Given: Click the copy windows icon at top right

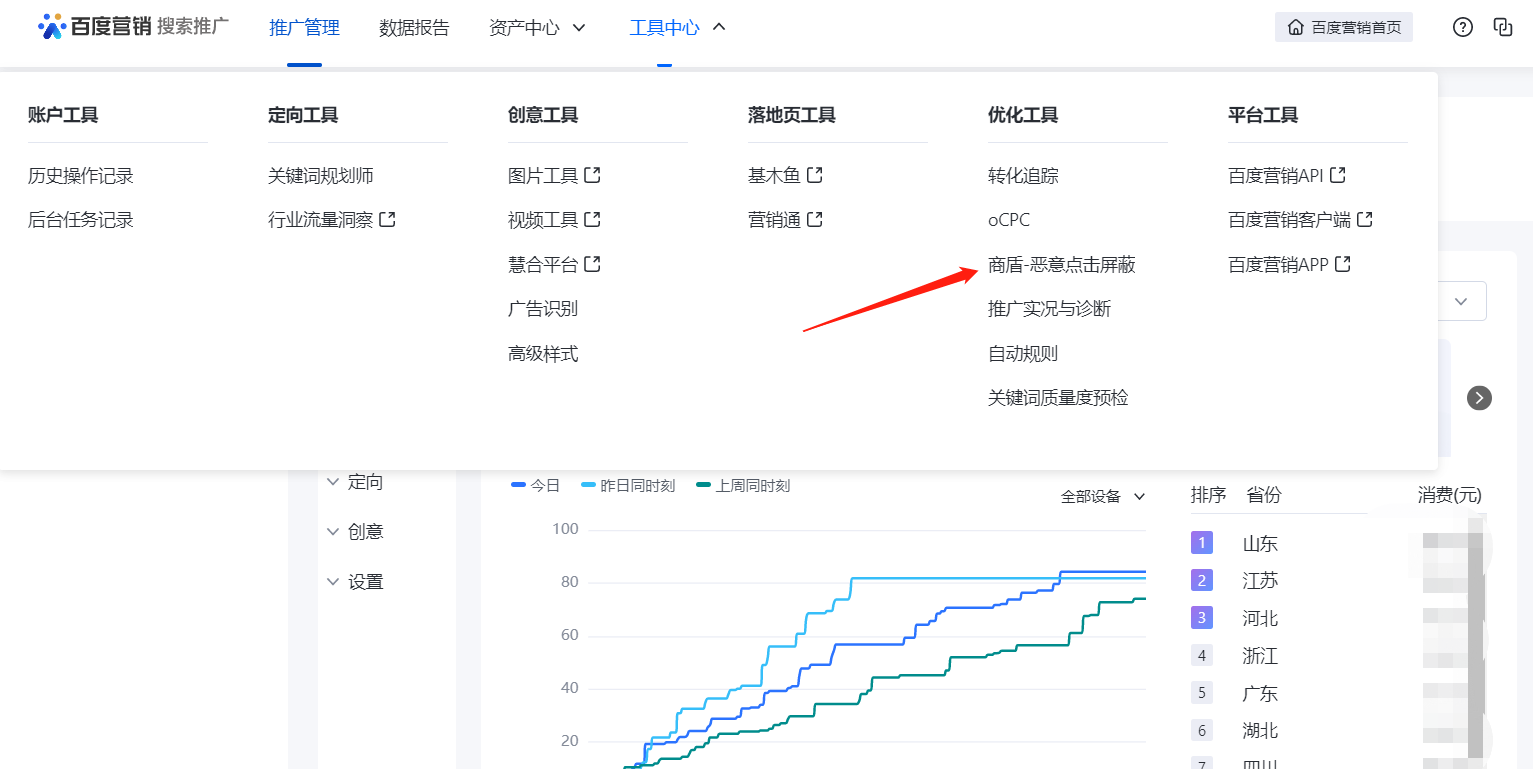Looking at the screenshot, I should pos(1502,27).
